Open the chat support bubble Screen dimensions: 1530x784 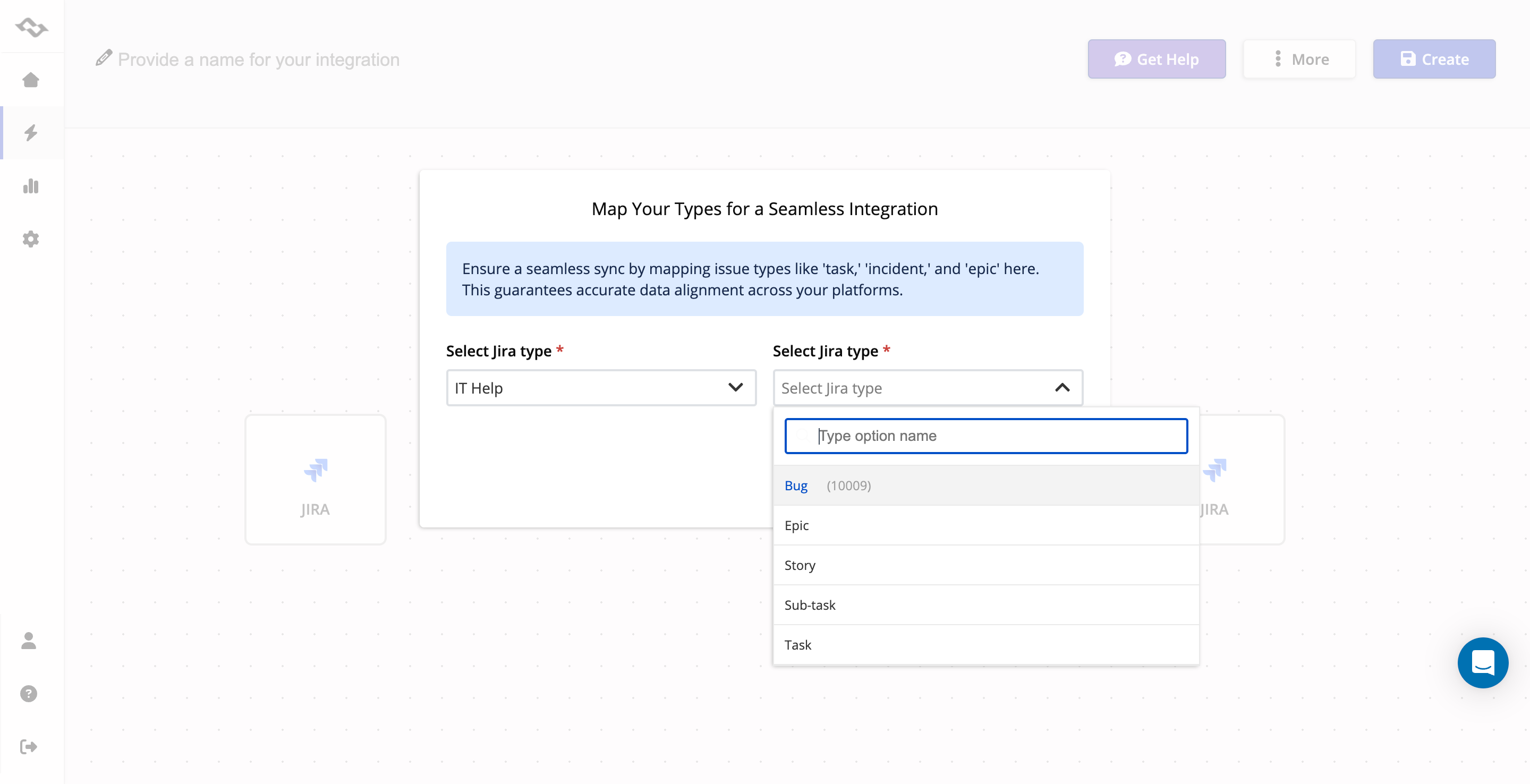(1483, 662)
